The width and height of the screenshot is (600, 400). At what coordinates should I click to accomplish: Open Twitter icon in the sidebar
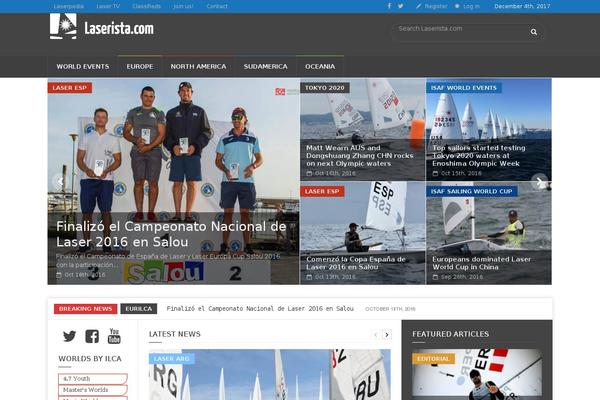(x=69, y=336)
